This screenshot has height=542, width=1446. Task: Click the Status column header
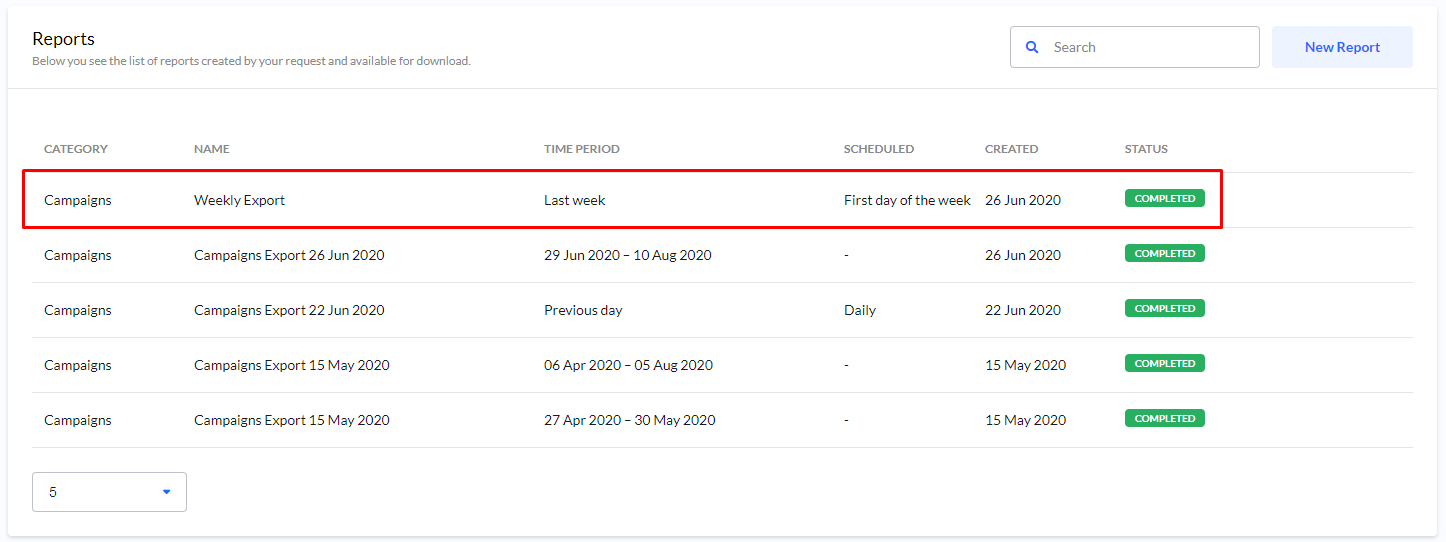click(x=1145, y=149)
